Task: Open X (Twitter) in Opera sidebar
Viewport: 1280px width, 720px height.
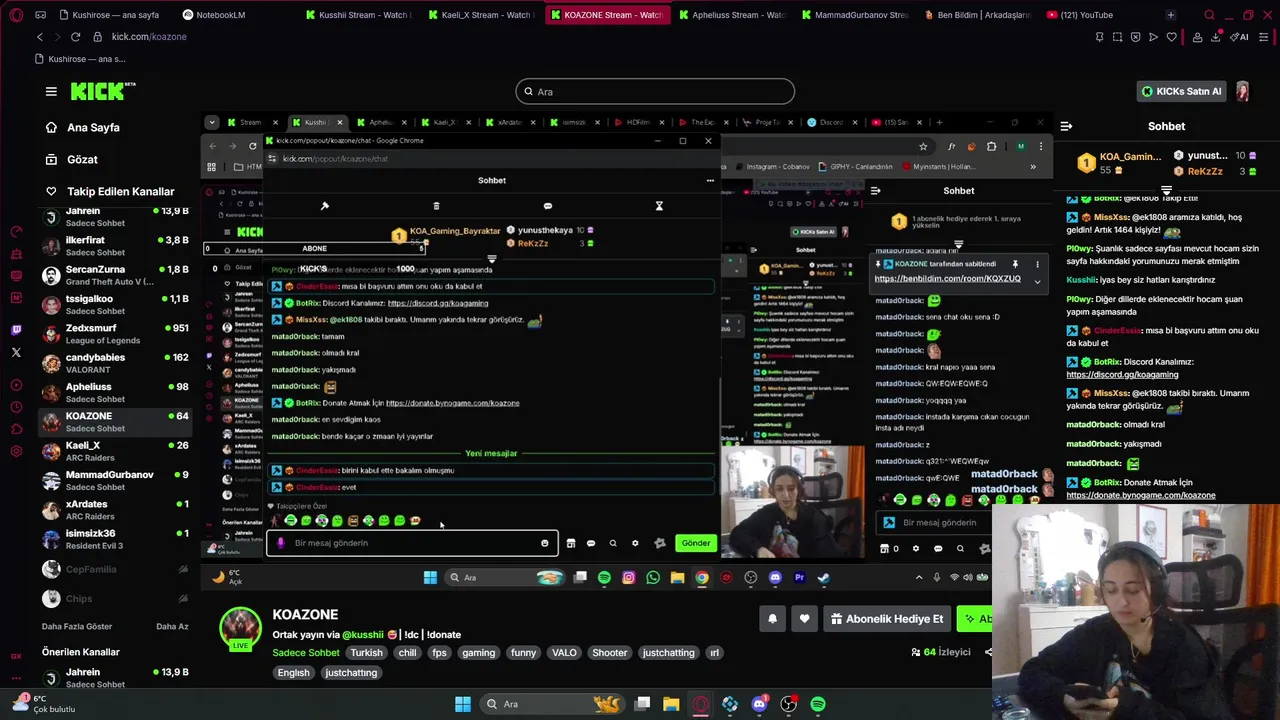Action: pyautogui.click(x=16, y=352)
